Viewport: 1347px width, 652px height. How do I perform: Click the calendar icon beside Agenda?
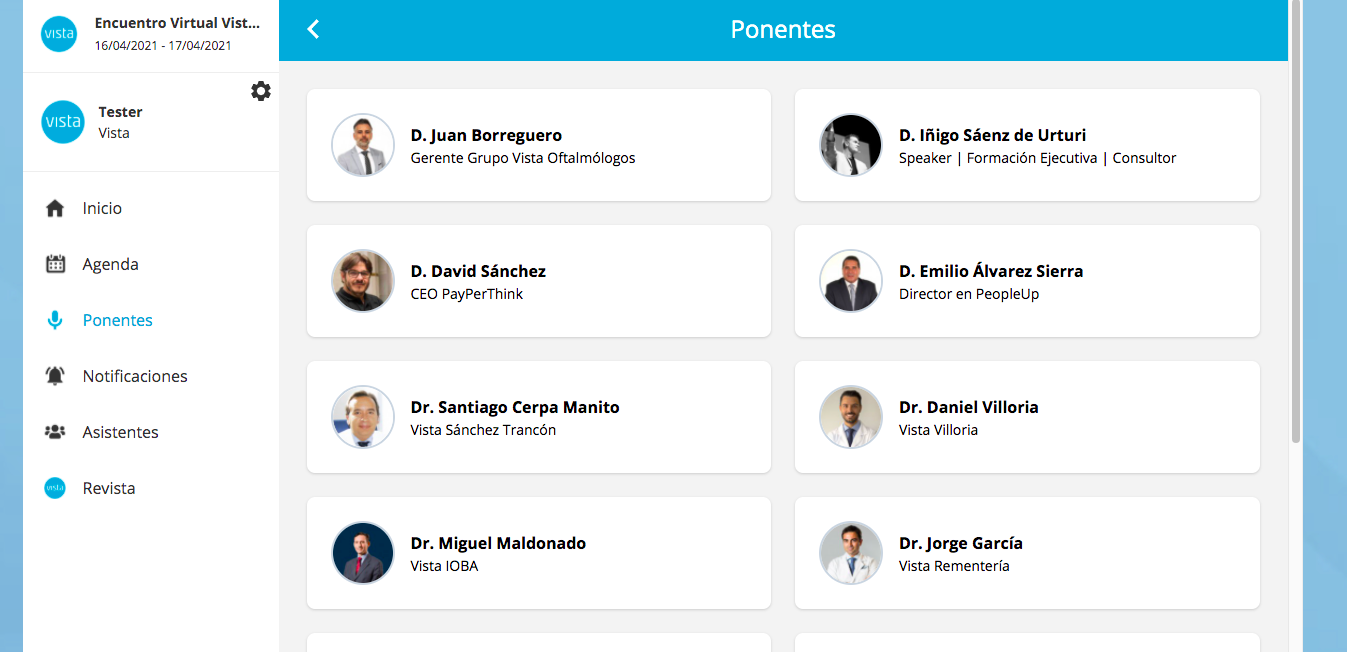(x=55, y=265)
